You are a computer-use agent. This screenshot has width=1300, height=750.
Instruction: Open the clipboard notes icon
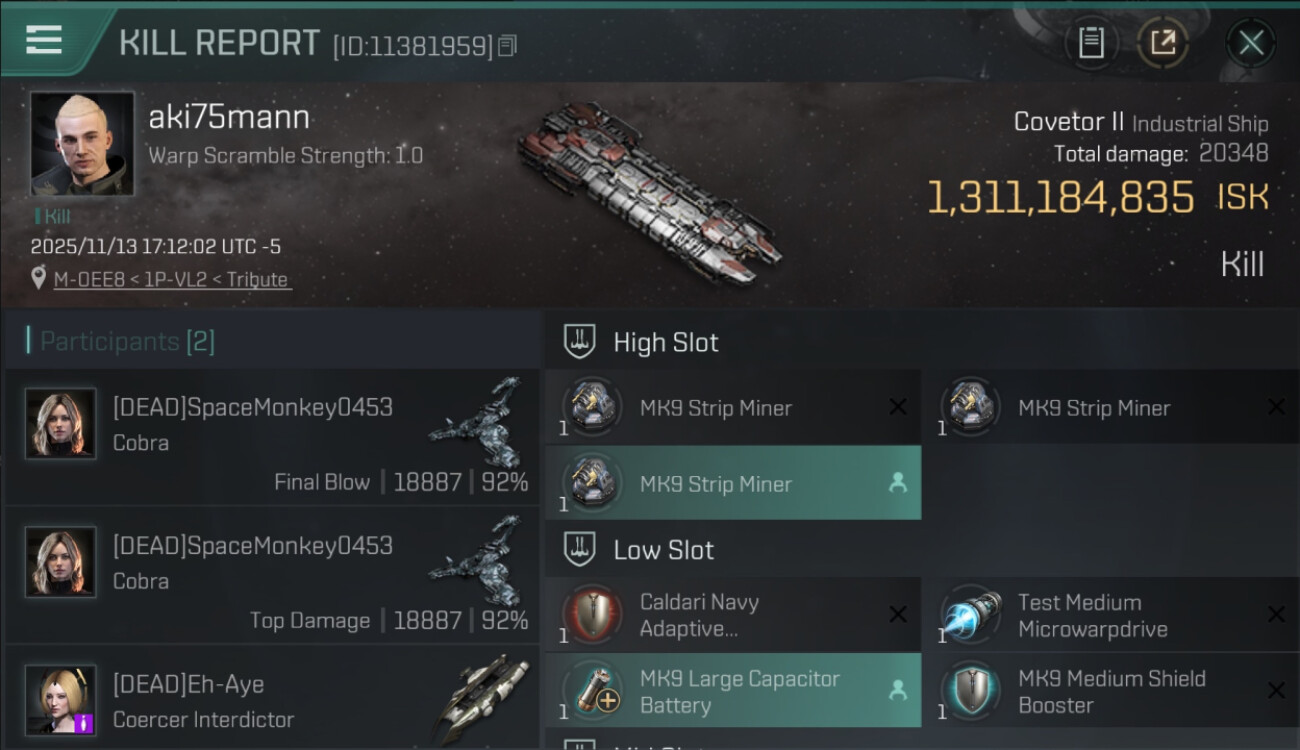[x=1091, y=42]
